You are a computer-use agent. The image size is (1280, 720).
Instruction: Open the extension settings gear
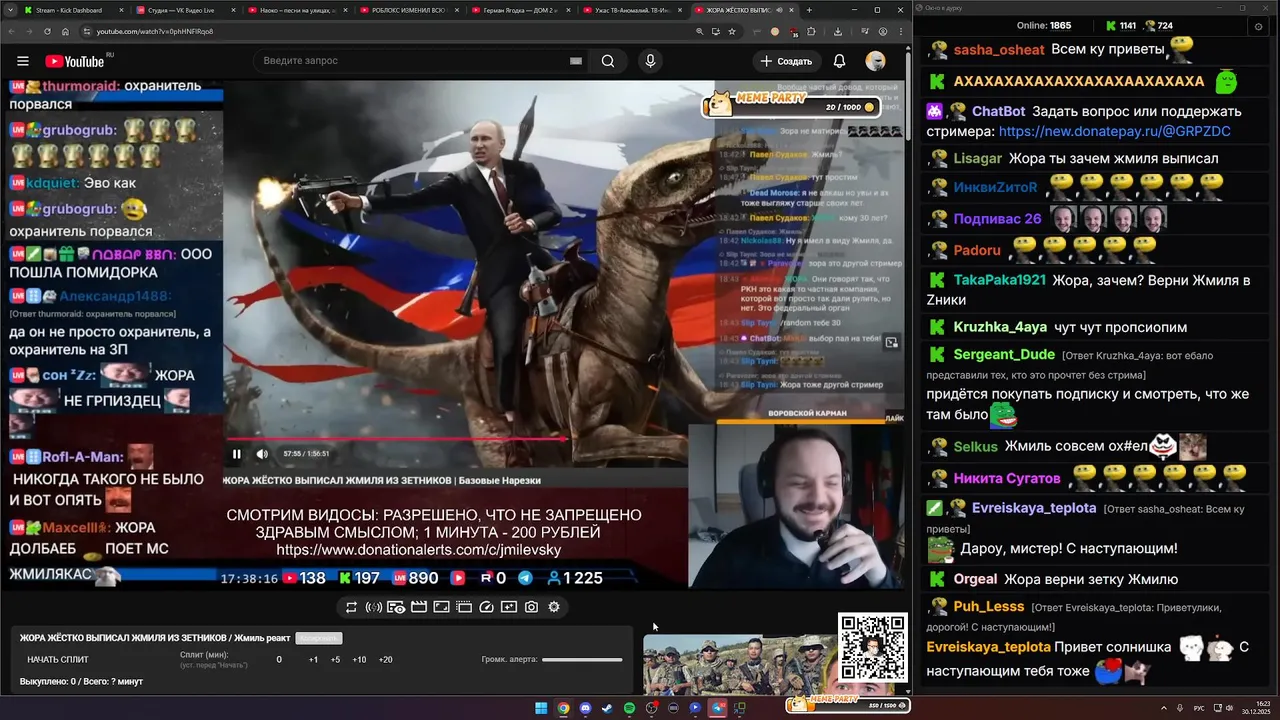coord(554,607)
